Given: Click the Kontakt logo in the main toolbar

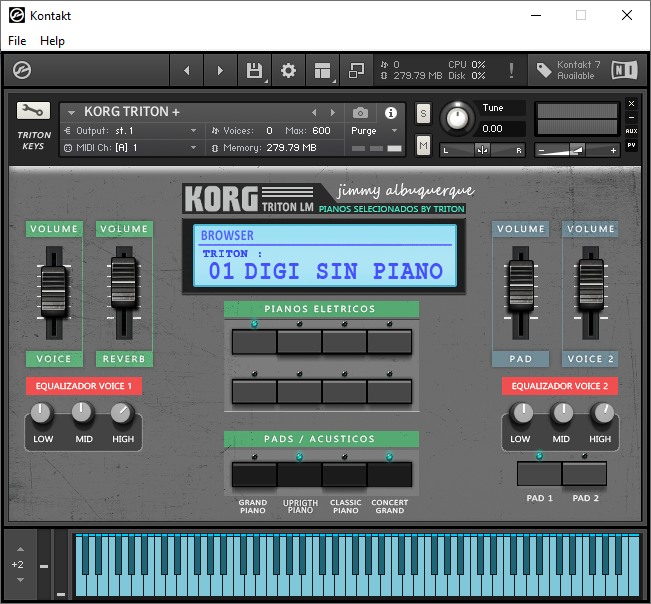Looking at the screenshot, I should coord(22,70).
